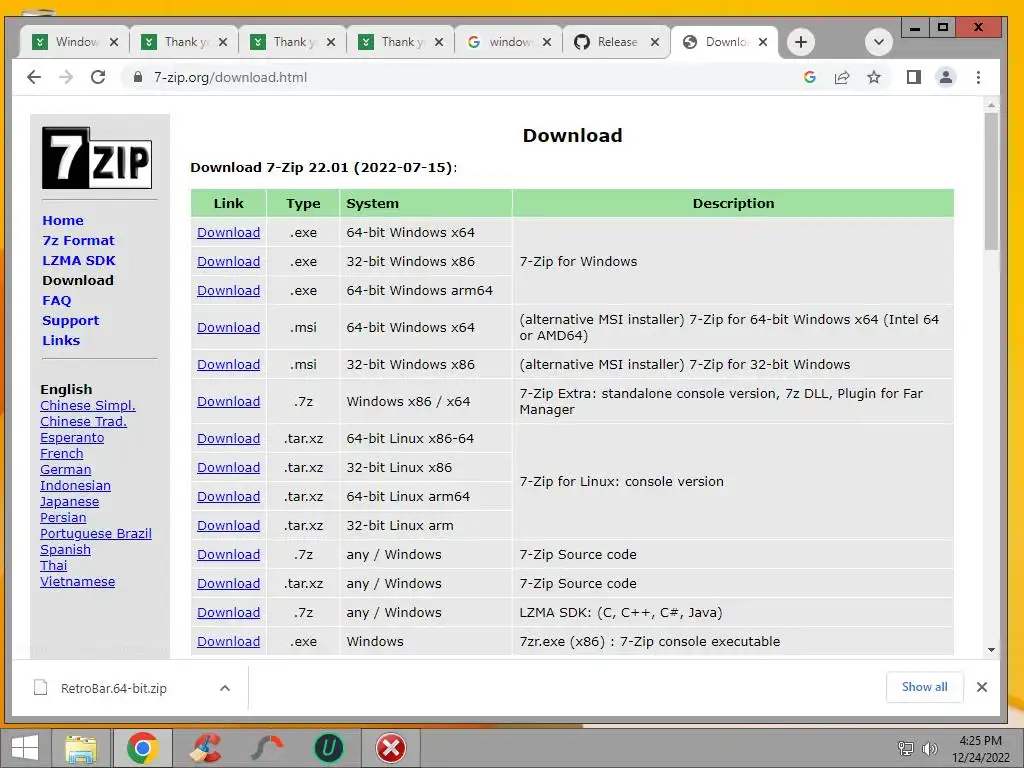The width and height of the screenshot is (1024, 768).
Task: Open the volume tray icon
Action: (x=929, y=748)
